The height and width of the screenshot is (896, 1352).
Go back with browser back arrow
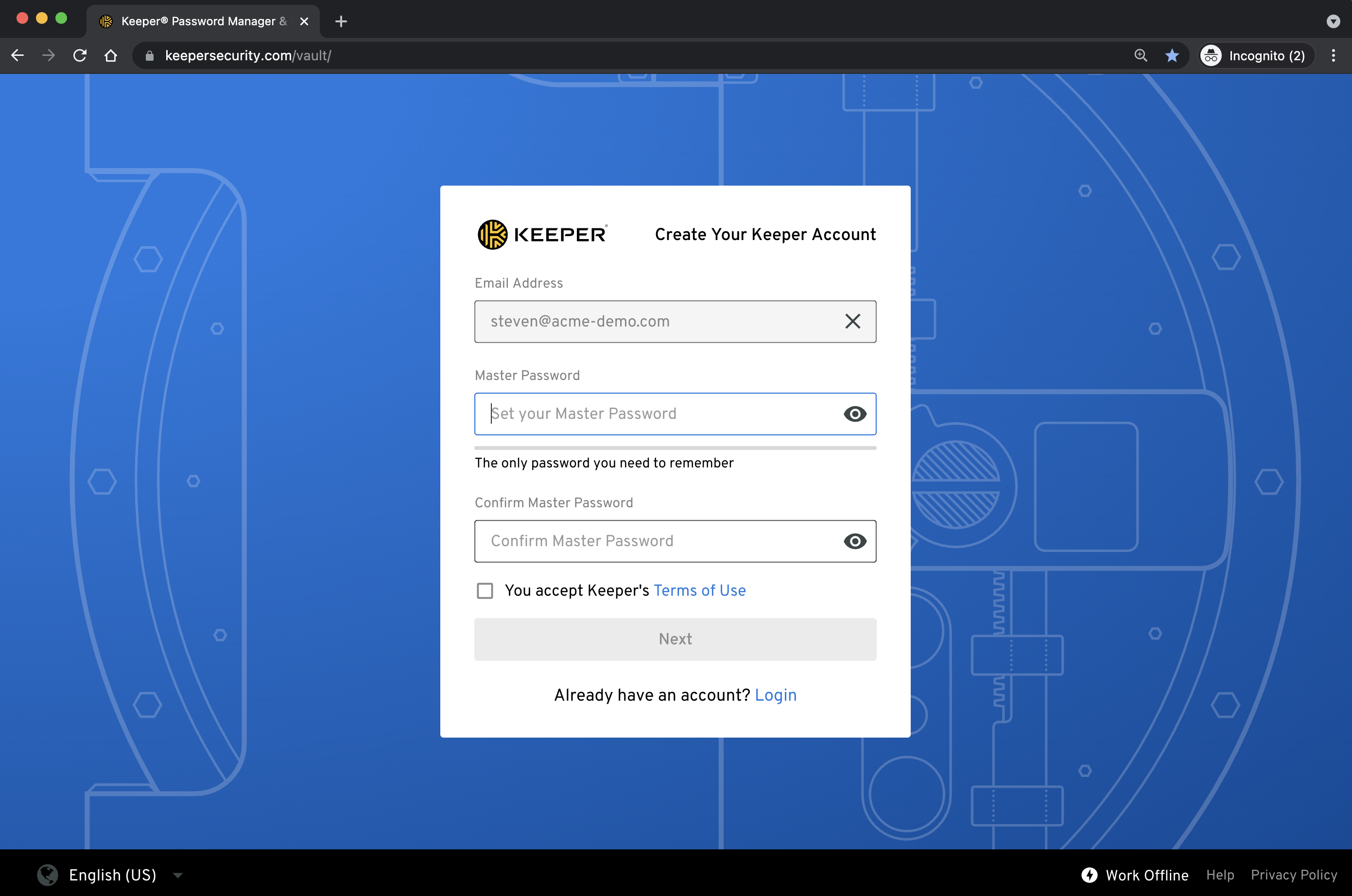coord(17,55)
